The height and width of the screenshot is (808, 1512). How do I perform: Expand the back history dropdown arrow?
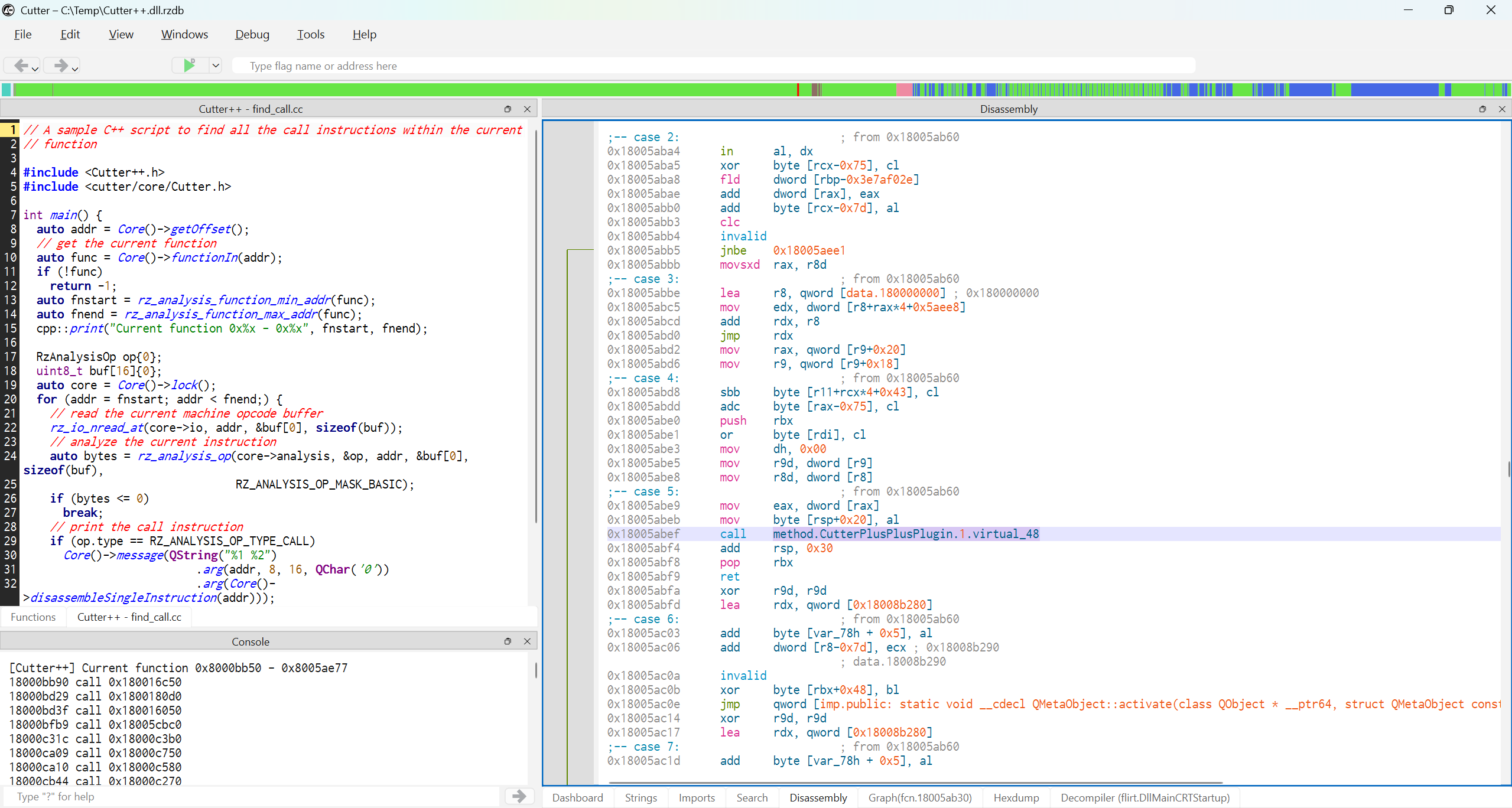click(35, 69)
